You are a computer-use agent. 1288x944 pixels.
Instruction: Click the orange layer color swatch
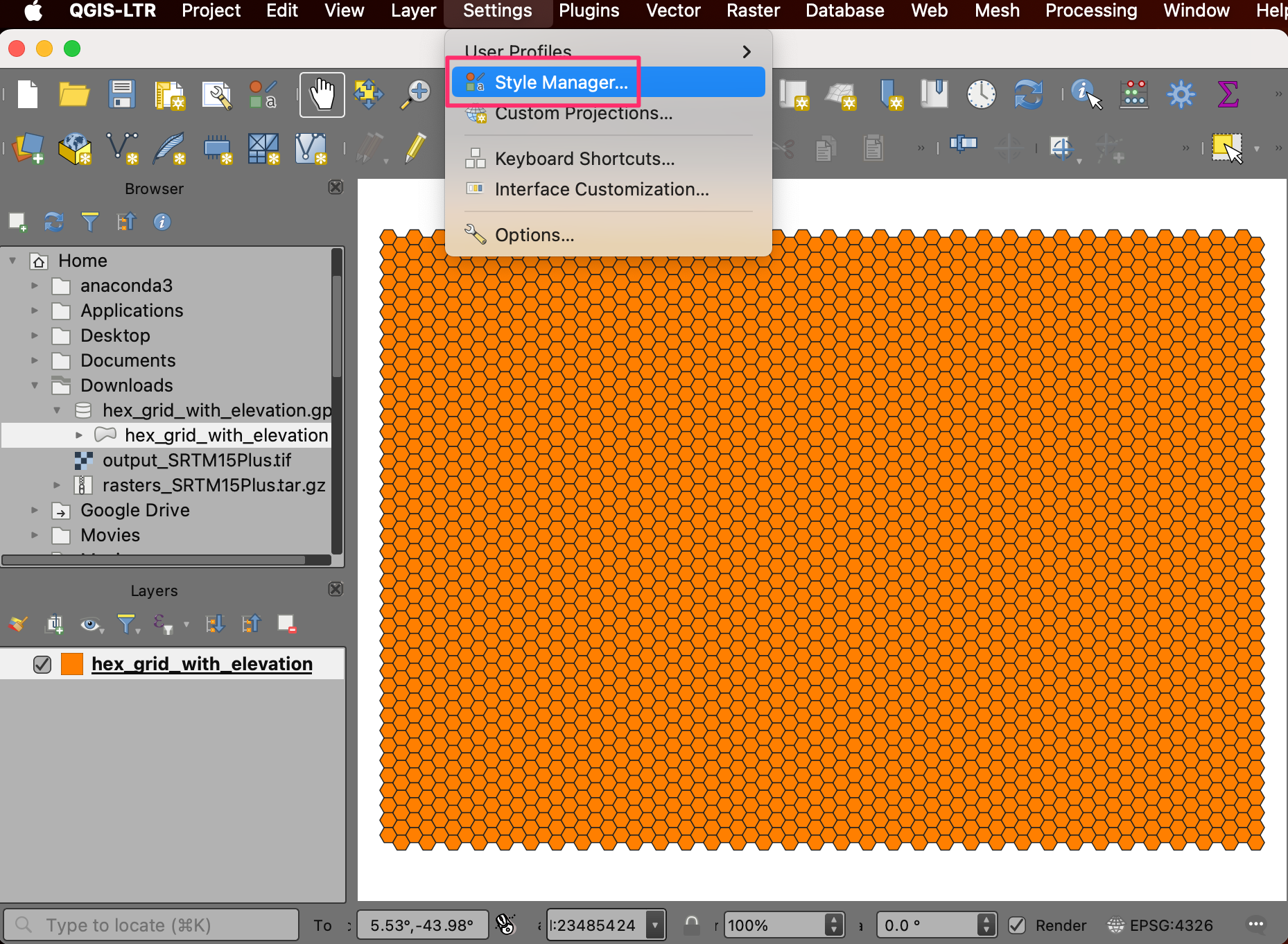(72, 664)
